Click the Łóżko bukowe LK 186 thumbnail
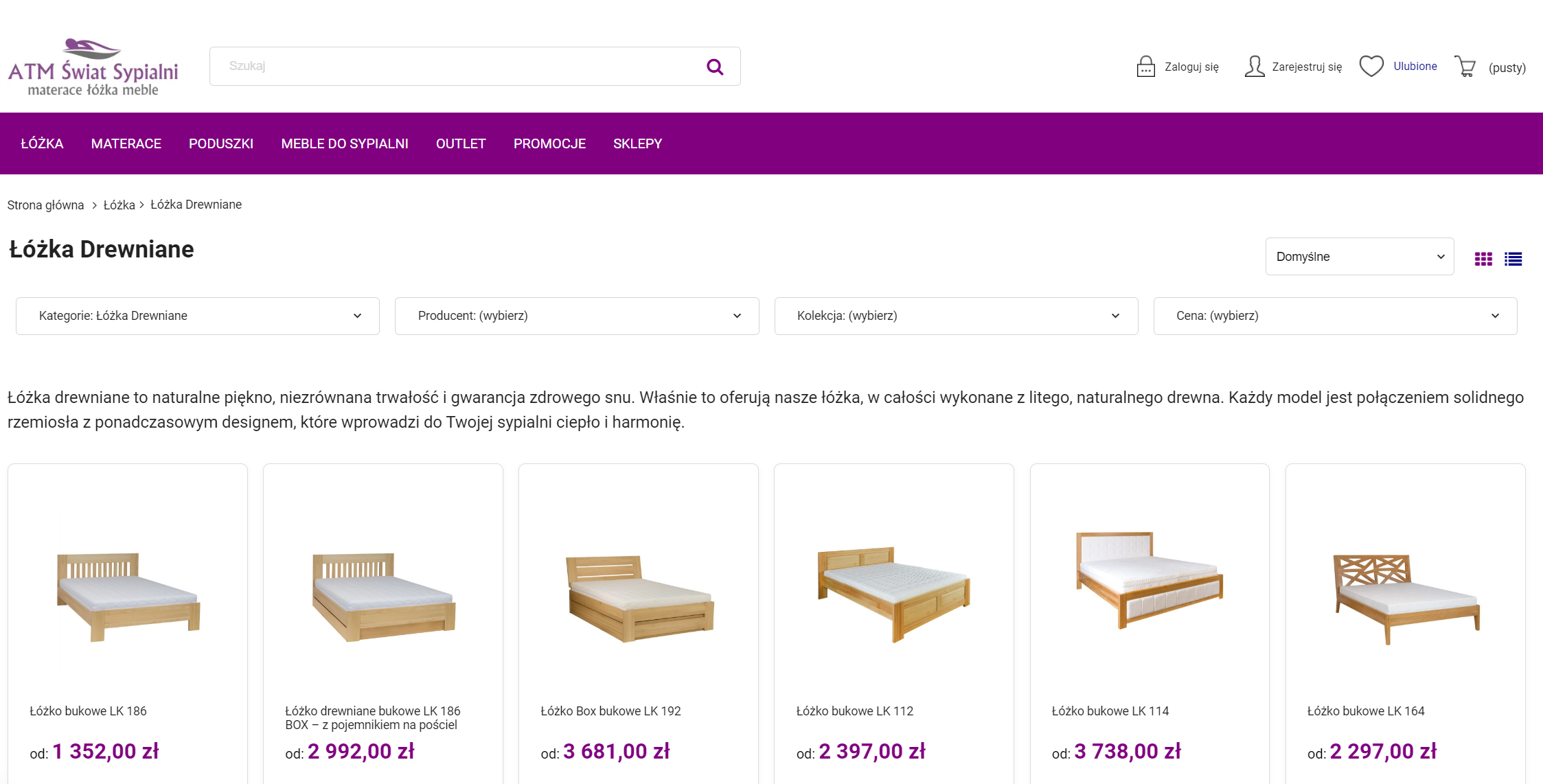The height and width of the screenshot is (784, 1543). [128, 594]
